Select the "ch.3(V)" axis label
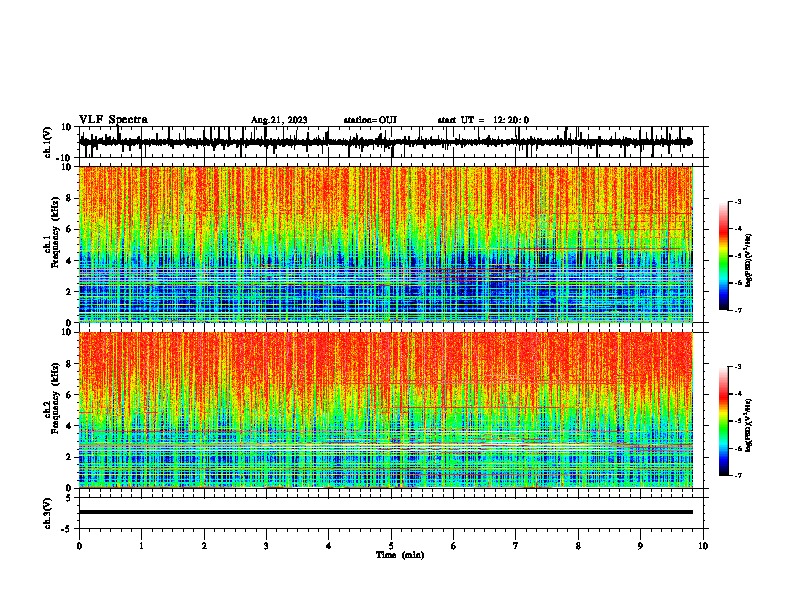This screenshot has width=792, height=612. point(48,513)
